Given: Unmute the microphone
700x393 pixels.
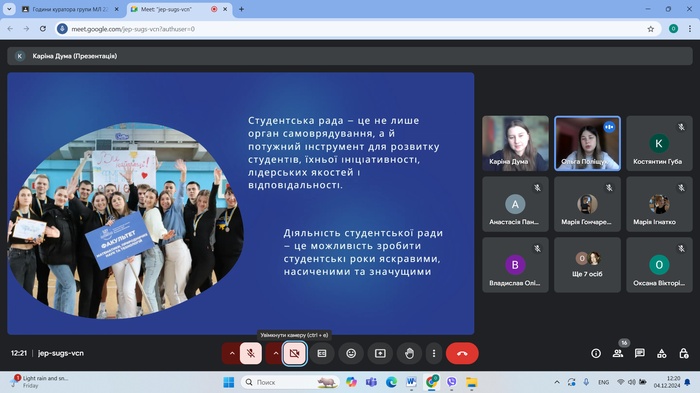Looking at the screenshot, I should pyautogui.click(x=251, y=353).
